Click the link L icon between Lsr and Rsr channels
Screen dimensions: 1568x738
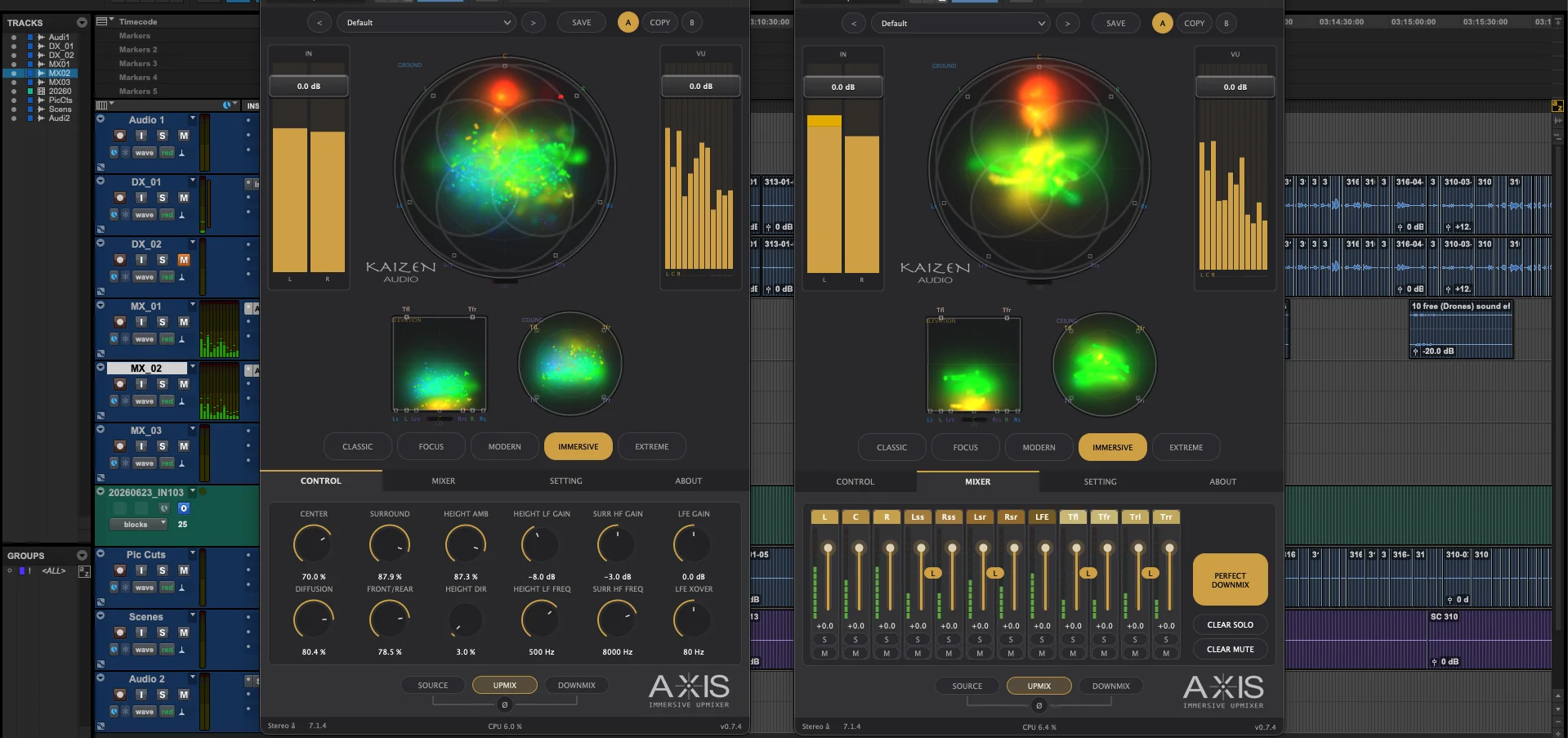coord(995,573)
